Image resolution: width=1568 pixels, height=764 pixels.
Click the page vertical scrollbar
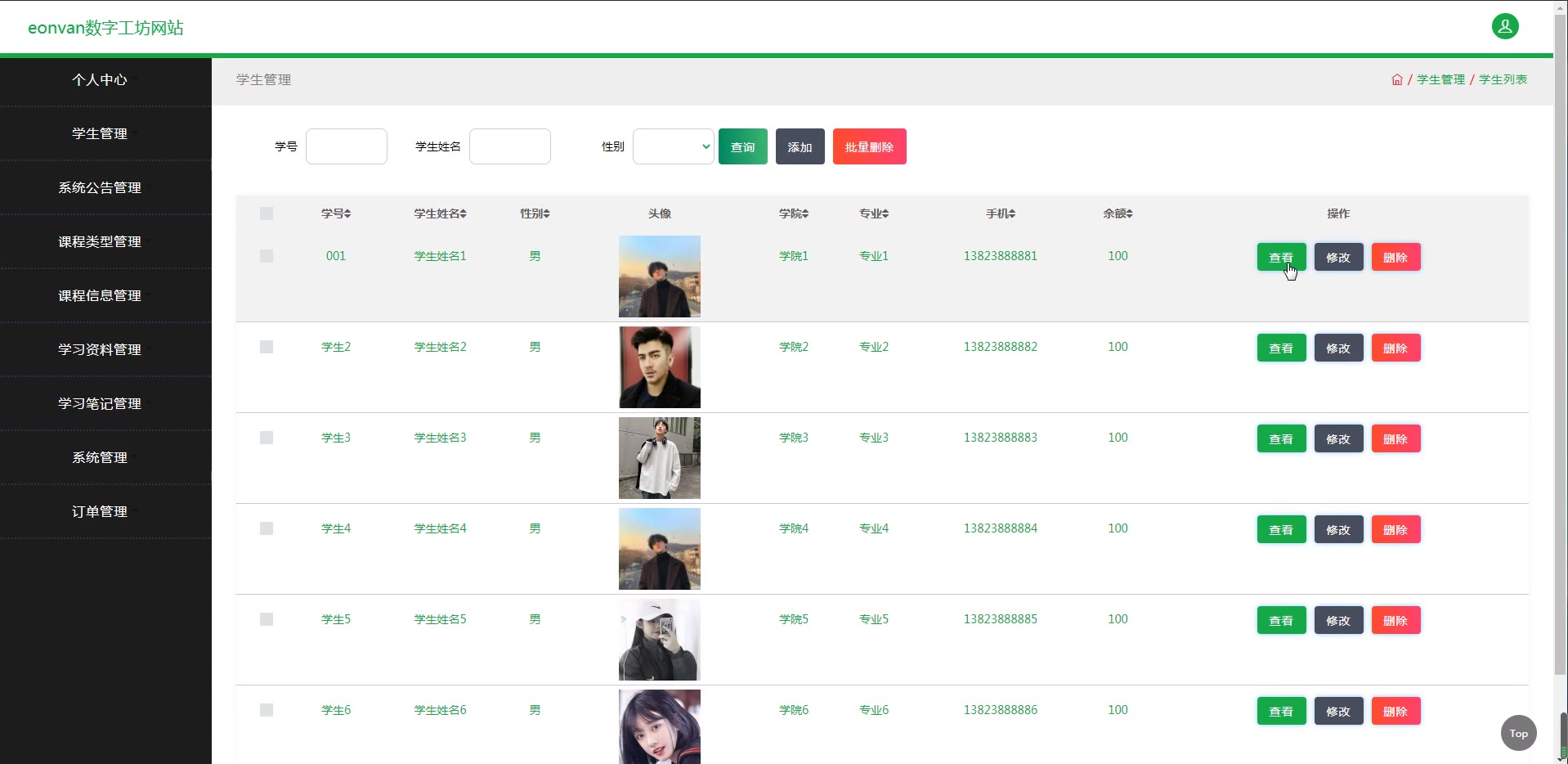click(x=1561, y=344)
